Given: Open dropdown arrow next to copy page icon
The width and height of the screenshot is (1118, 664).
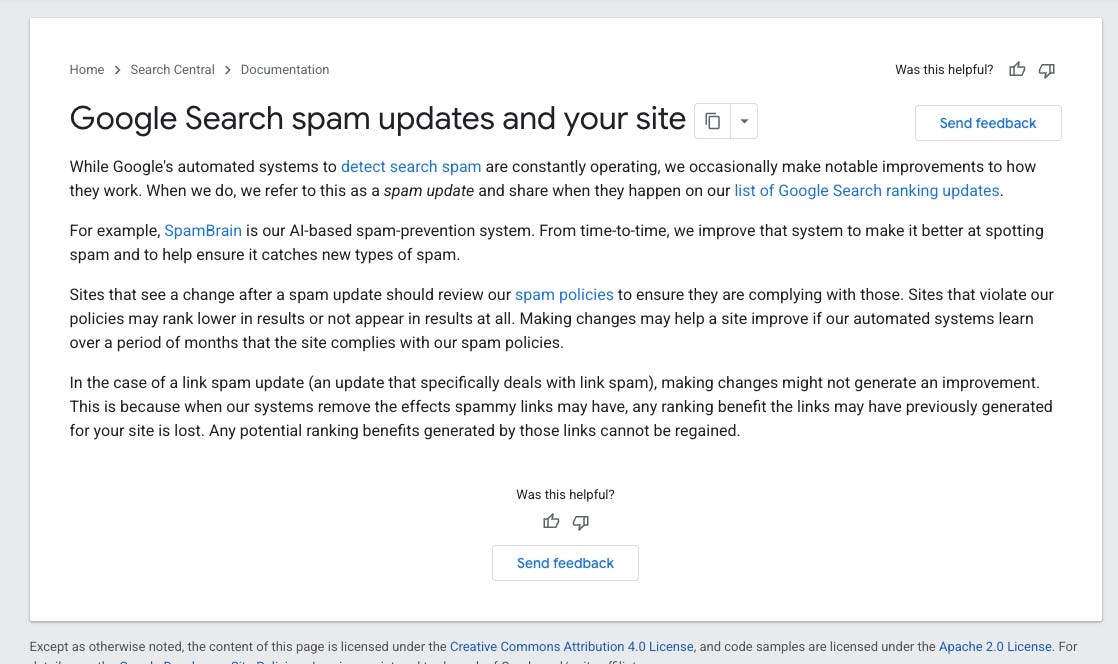Looking at the screenshot, I should [x=744, y=121].
